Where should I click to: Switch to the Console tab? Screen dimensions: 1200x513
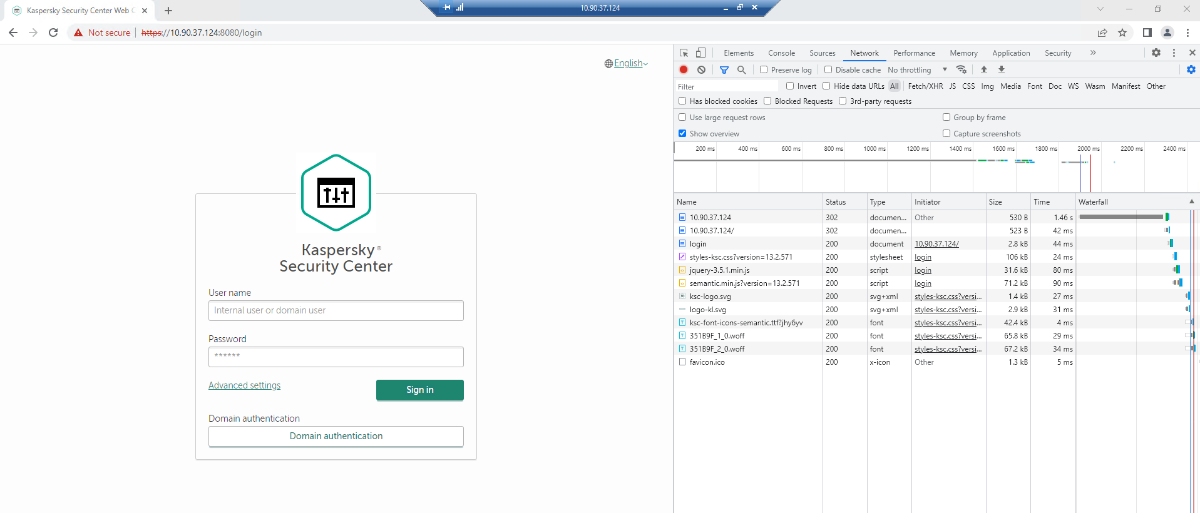(x=782, y=53)
